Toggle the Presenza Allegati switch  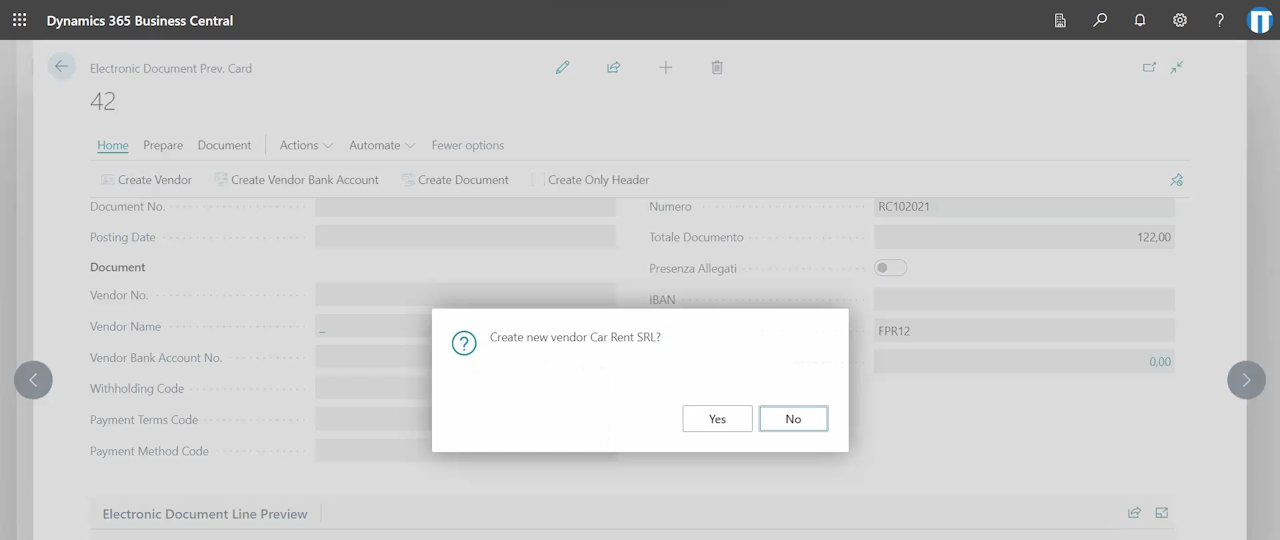pos(890,268)
